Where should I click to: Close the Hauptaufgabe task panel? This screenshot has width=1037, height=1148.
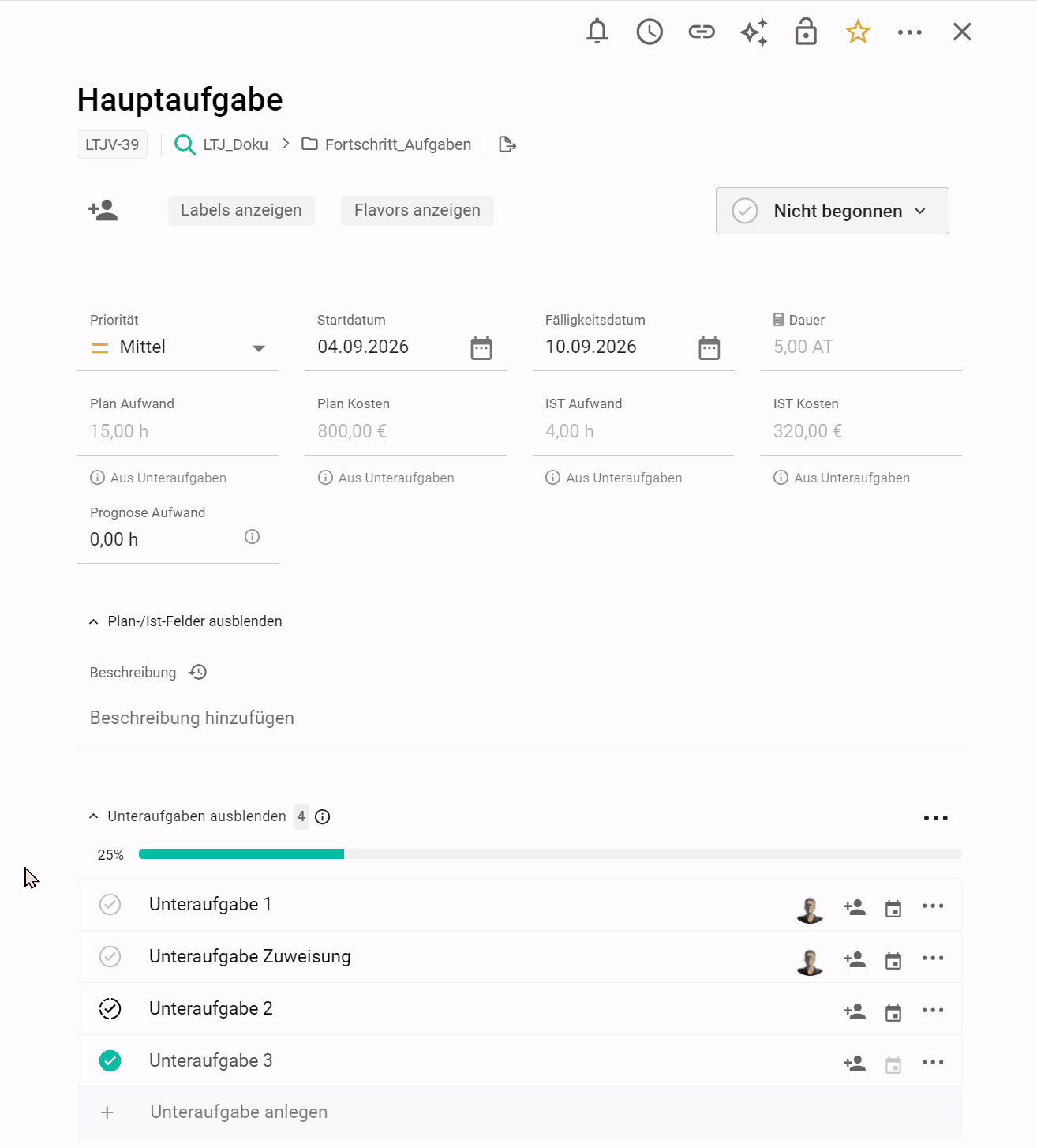(962, 32)
